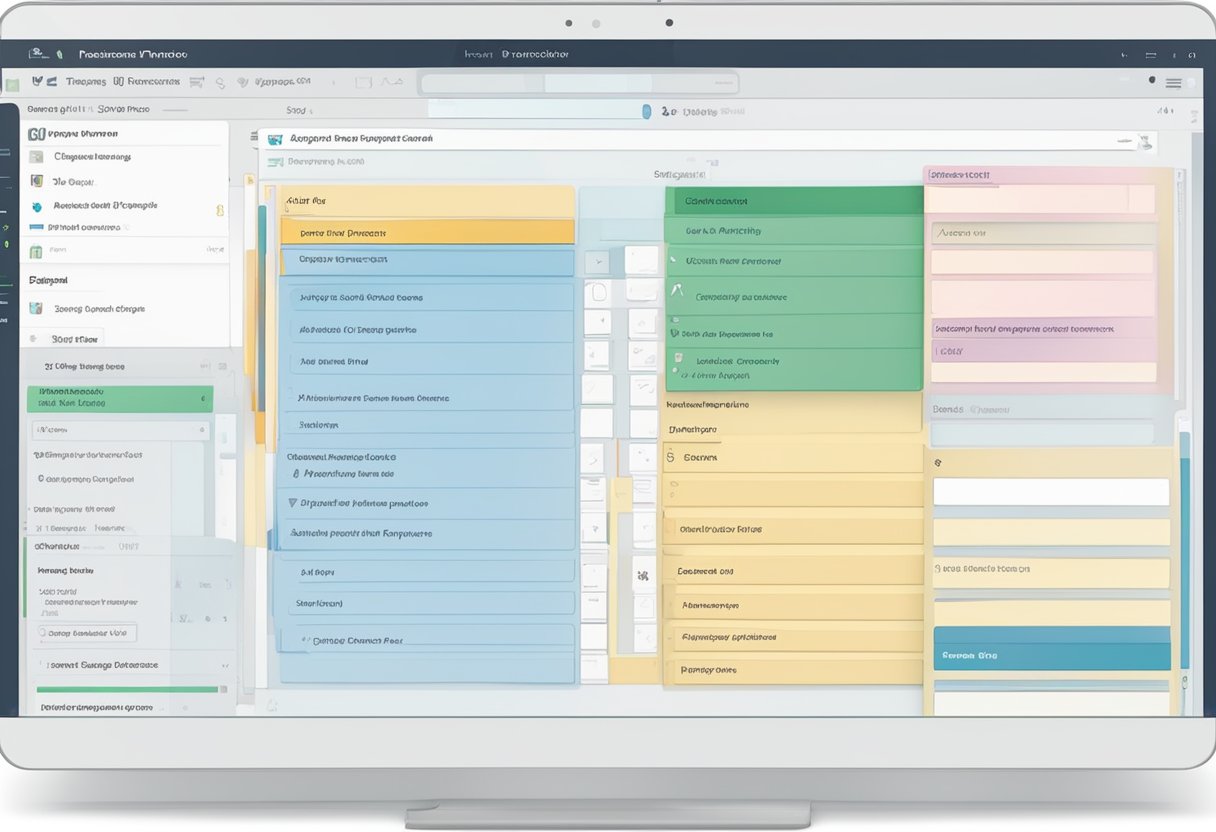Image resolution: width=1216 pixels, height=832 pixels.
Task: Click the green progress bar in left panel
Action: 128,689
